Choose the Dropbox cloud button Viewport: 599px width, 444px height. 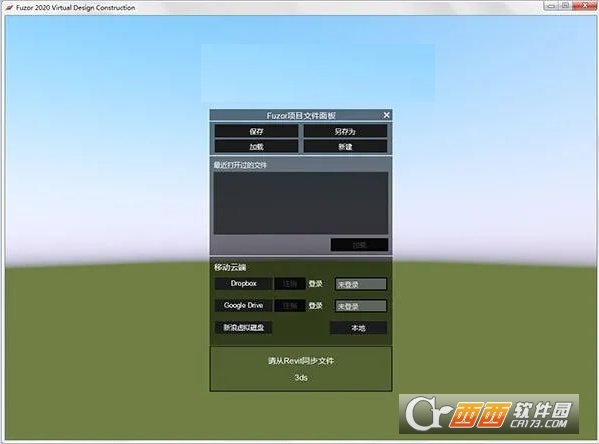point(243,284)
